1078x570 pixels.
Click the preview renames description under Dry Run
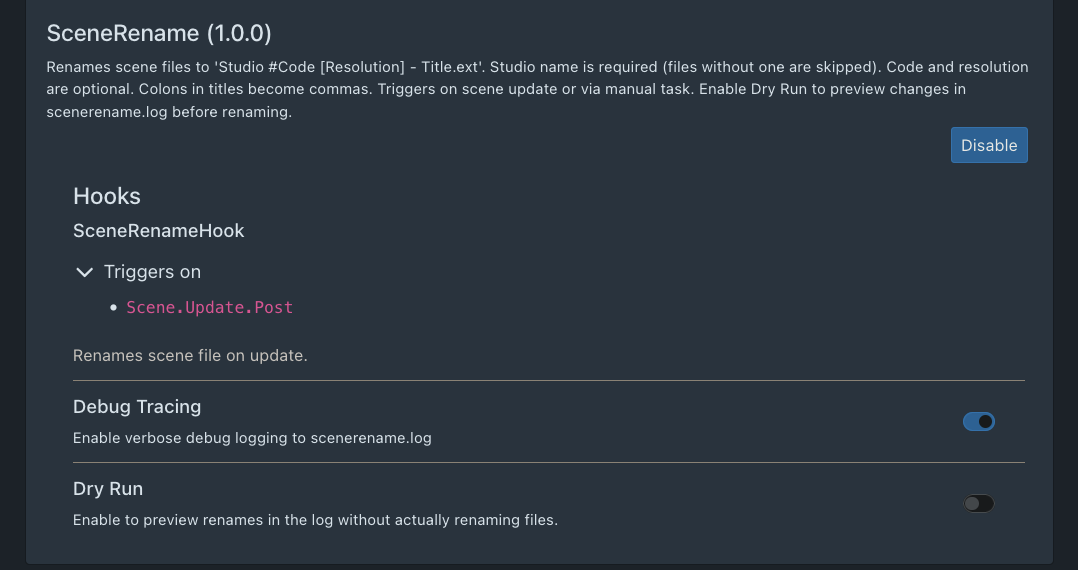315,520
